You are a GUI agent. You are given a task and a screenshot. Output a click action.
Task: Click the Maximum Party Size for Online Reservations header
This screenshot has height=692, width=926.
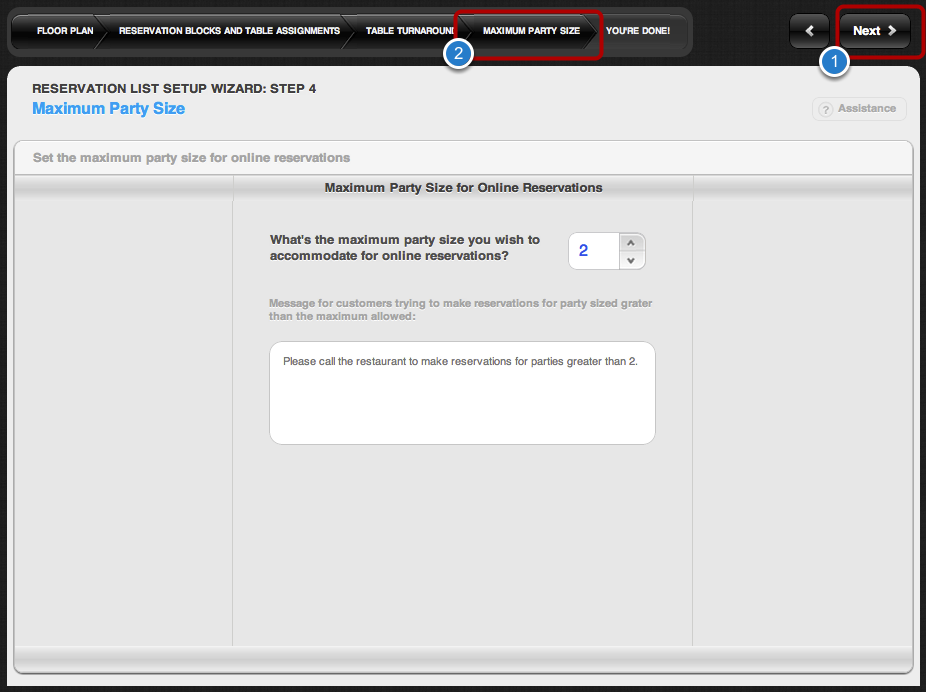[463, 187]
